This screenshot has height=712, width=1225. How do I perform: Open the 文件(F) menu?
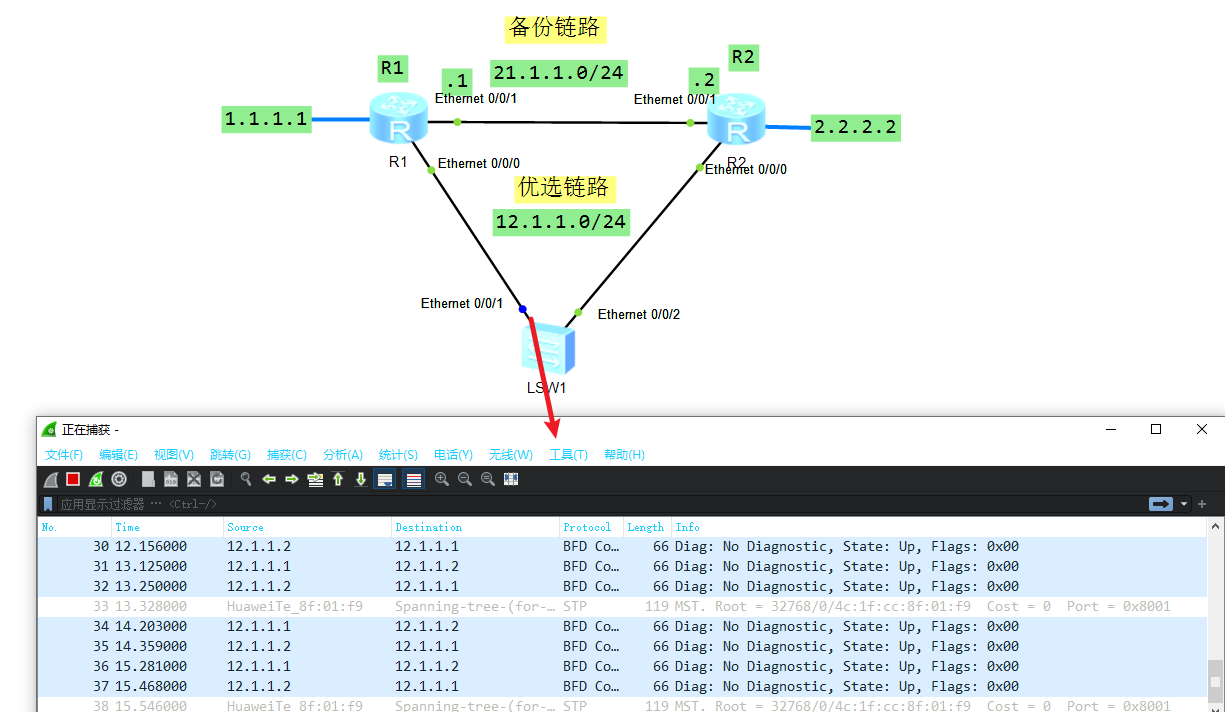(64, 455)
